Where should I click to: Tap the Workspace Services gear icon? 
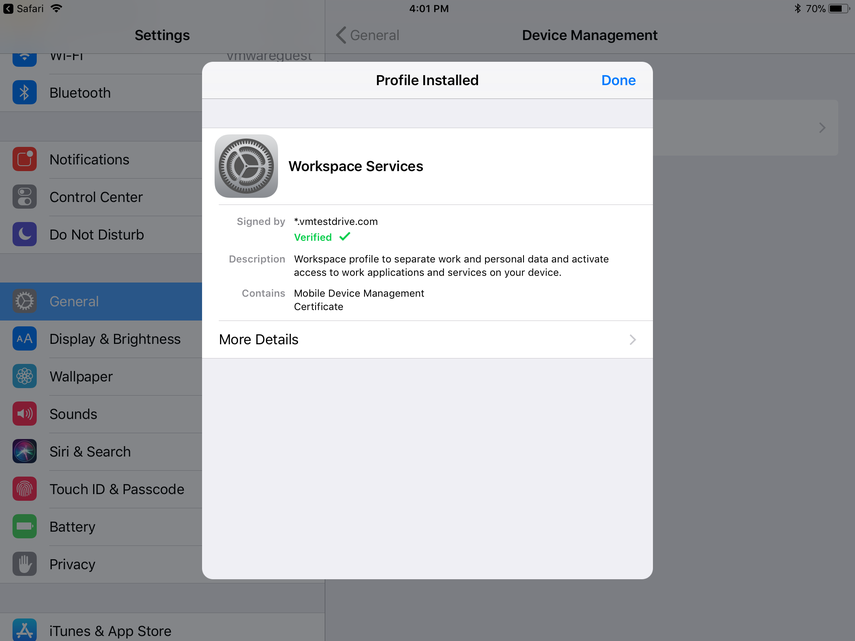(x=246, y=166)
